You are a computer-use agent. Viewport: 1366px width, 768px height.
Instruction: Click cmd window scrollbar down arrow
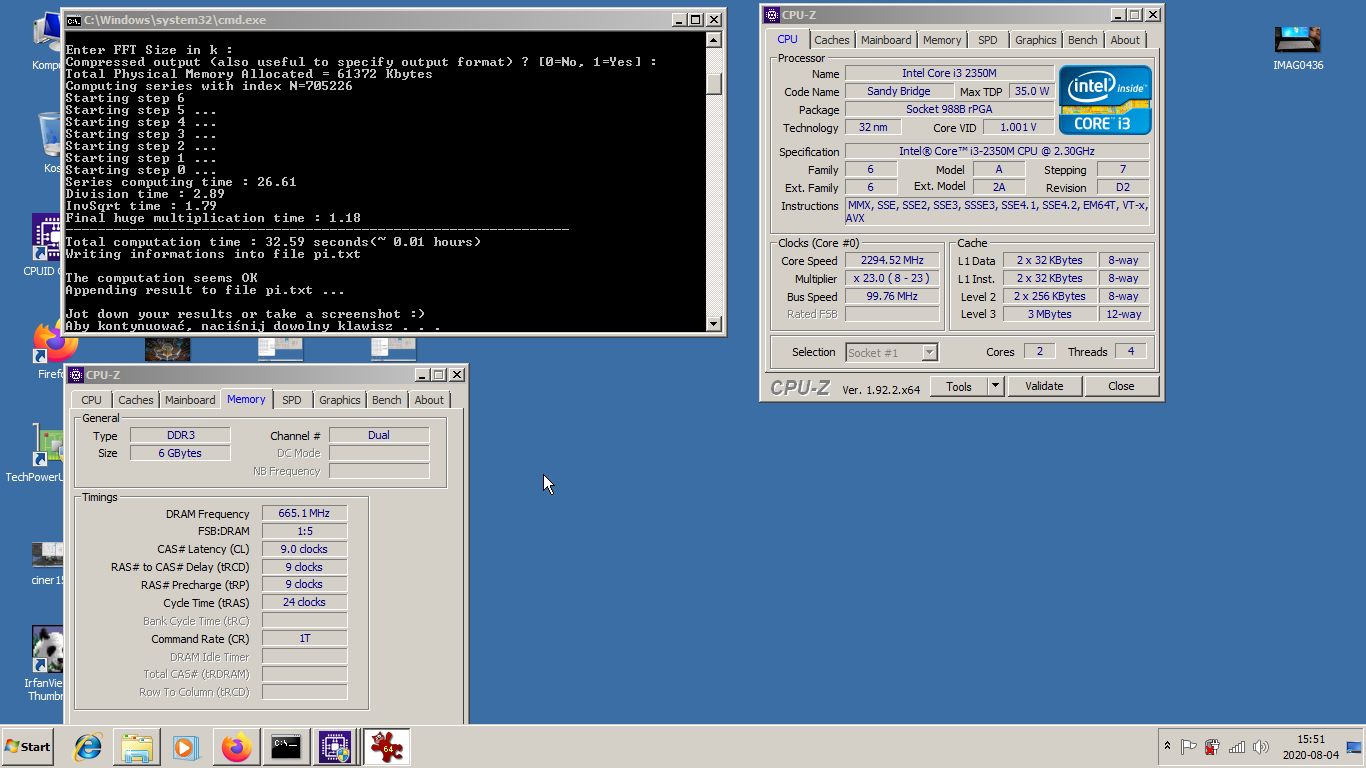click(714, 323)
